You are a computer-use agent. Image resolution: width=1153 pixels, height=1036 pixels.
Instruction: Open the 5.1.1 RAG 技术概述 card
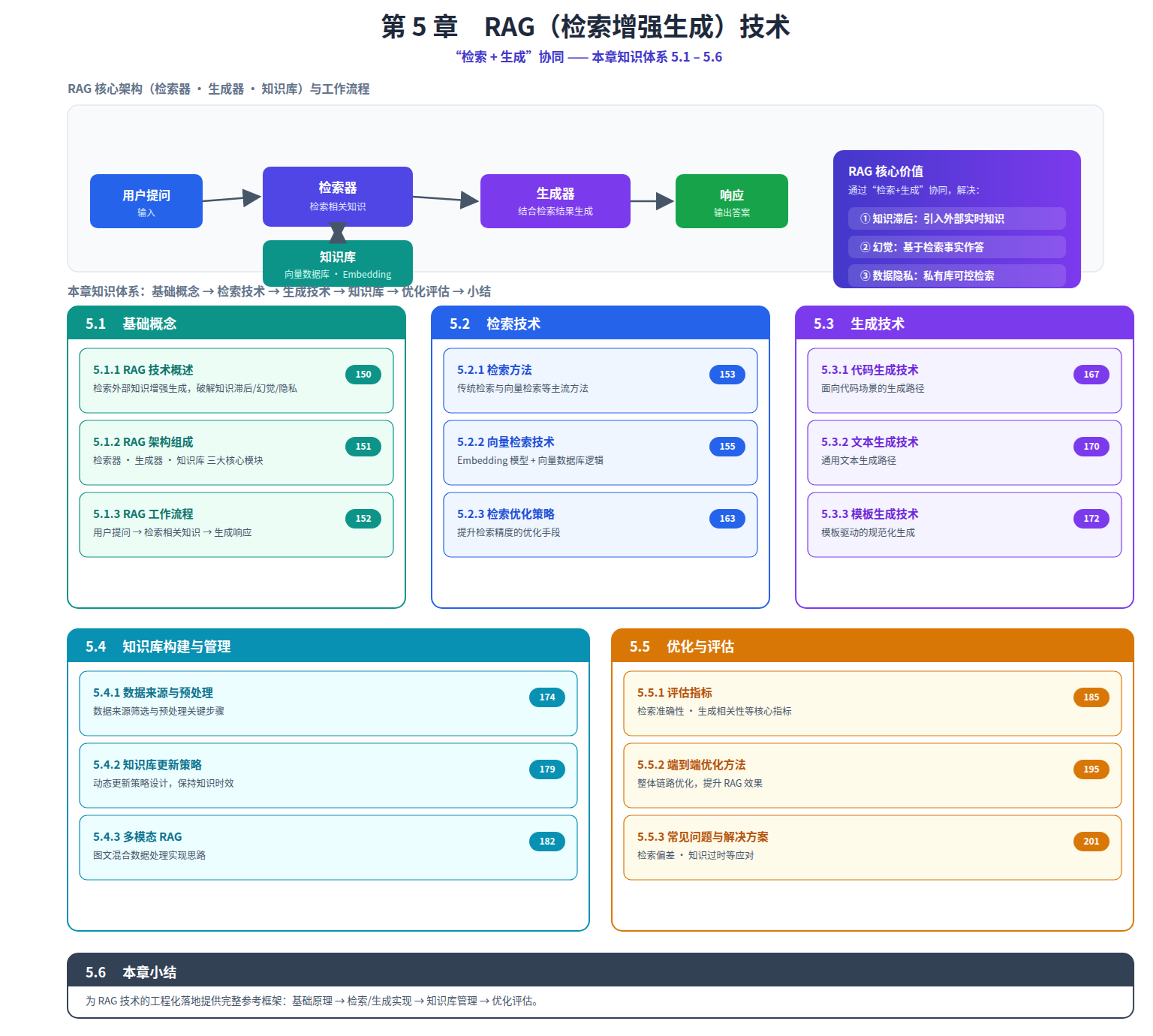point(236,381)
